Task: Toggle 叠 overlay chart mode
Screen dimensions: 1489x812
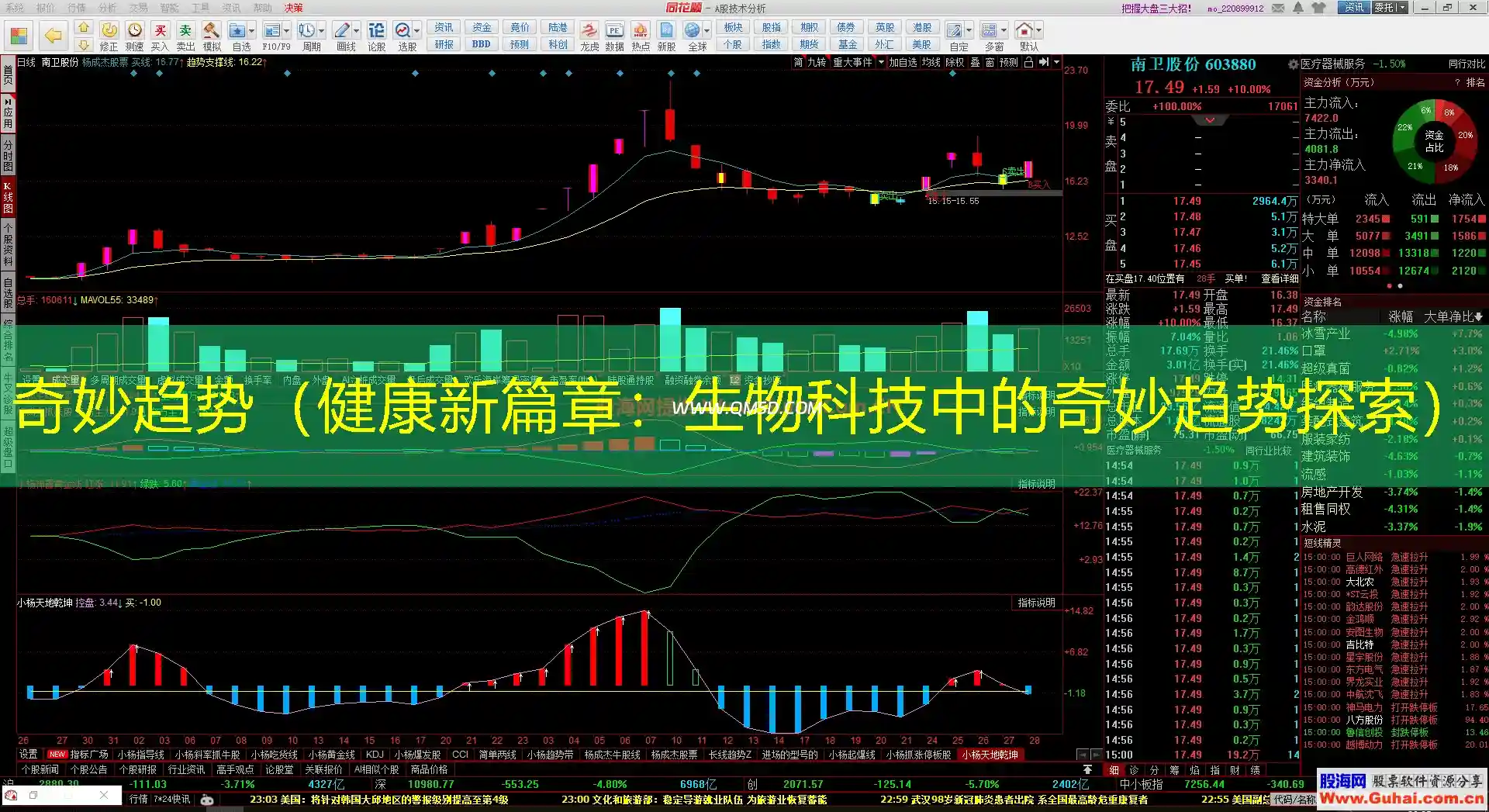Action: pos(976,62)
